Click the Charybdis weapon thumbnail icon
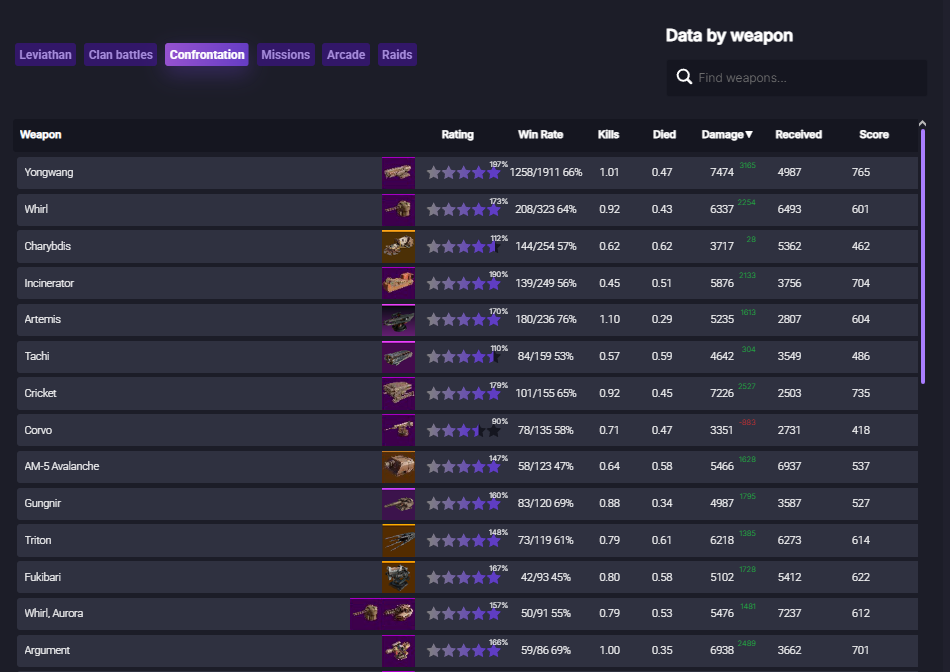The height and width of the screenshot is (672, 950). point(398,247)
